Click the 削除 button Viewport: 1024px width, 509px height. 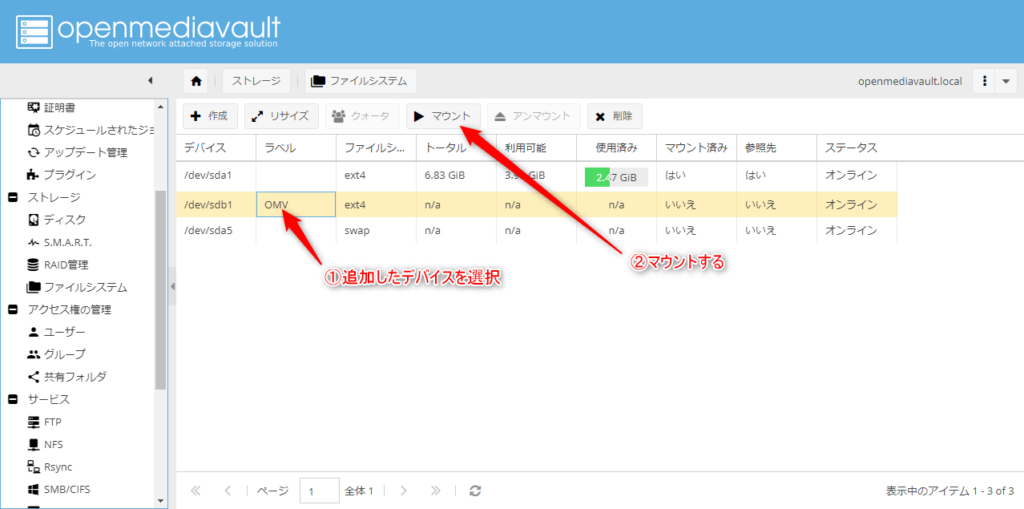[614, 116]
